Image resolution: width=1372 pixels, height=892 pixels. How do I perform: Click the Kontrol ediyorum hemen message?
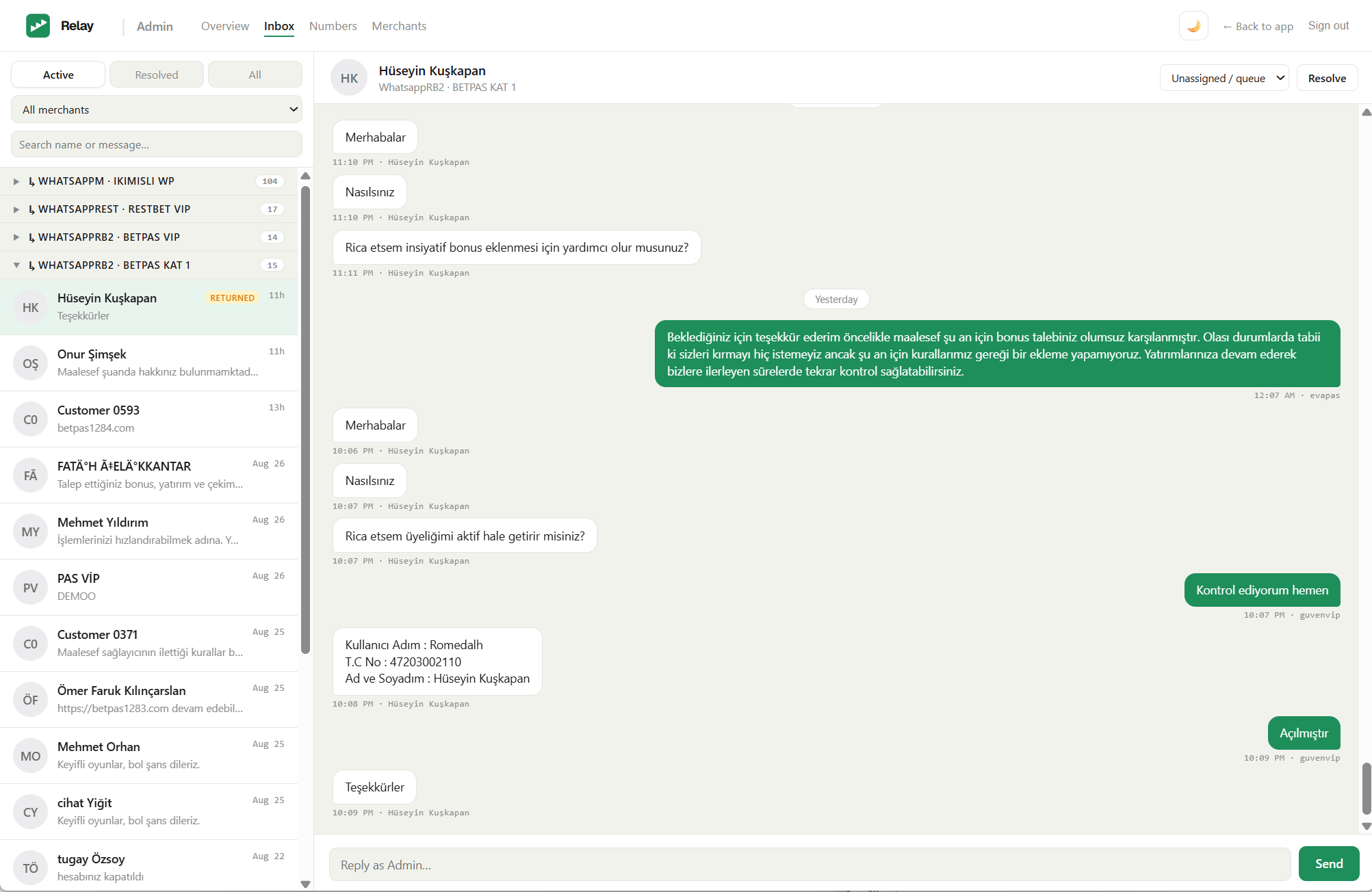pyautogui.click(x=1262, y=590)
